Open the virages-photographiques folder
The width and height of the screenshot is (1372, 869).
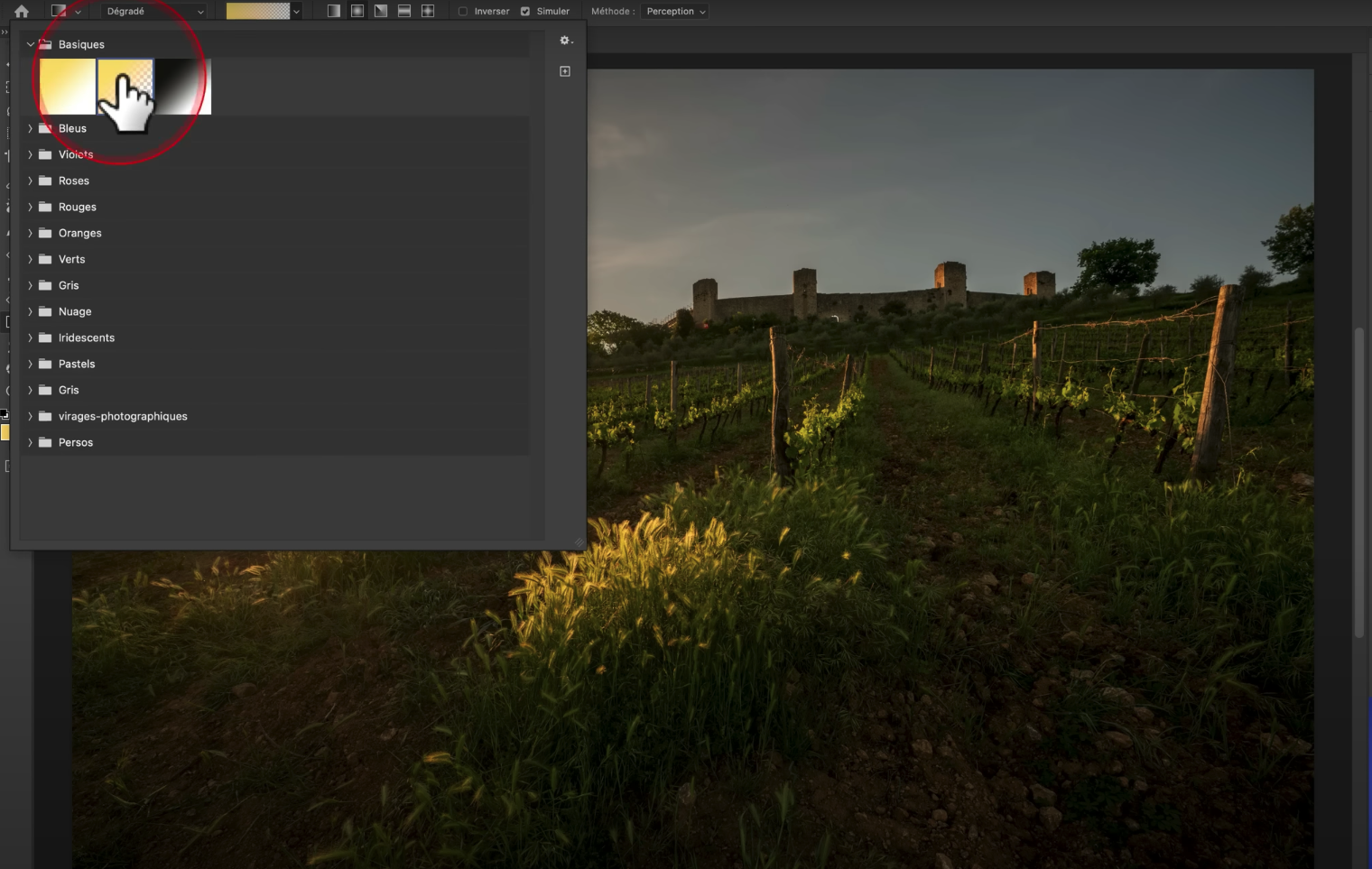(x=31, y=417)
